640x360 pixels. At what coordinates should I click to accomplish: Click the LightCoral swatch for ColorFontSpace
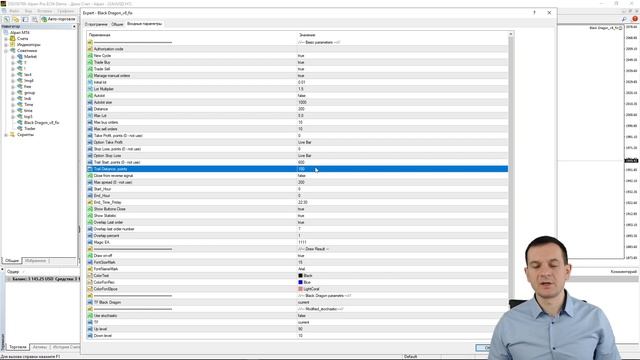pos(300,289)
